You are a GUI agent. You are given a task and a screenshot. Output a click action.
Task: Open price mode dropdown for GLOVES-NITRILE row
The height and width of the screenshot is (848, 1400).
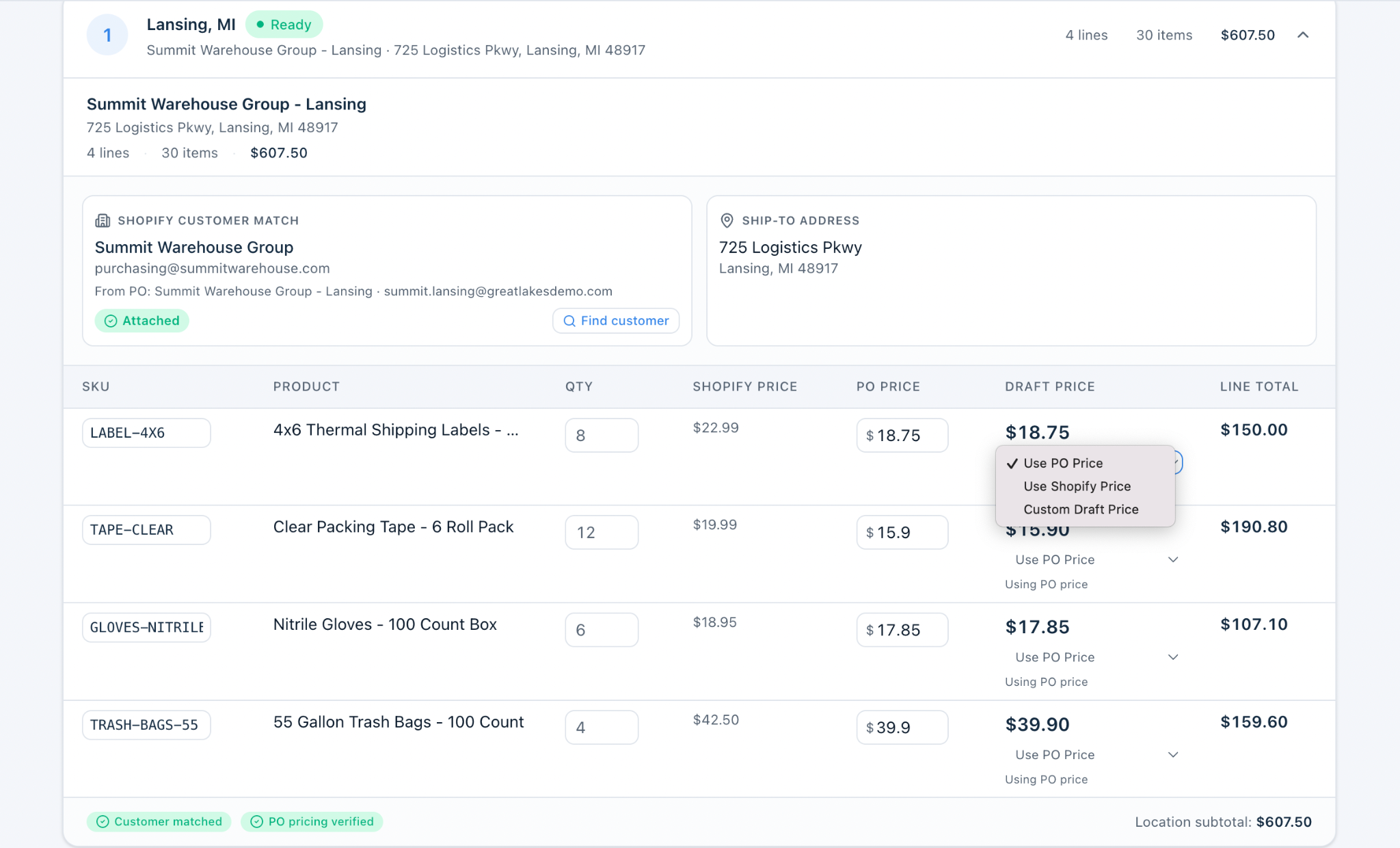(x=1094, y=657)
